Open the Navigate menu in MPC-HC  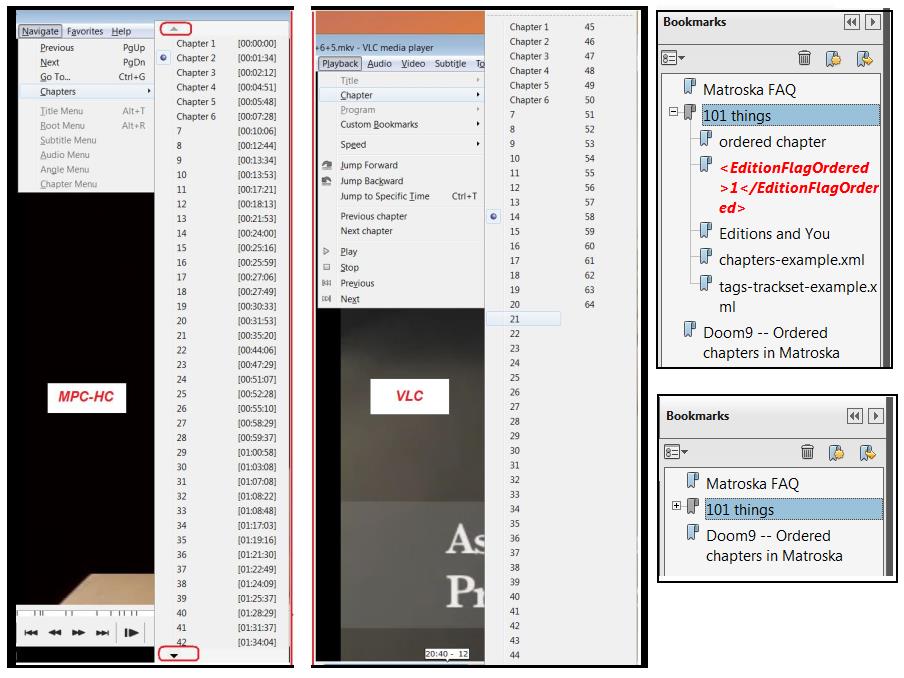(40, 31)
